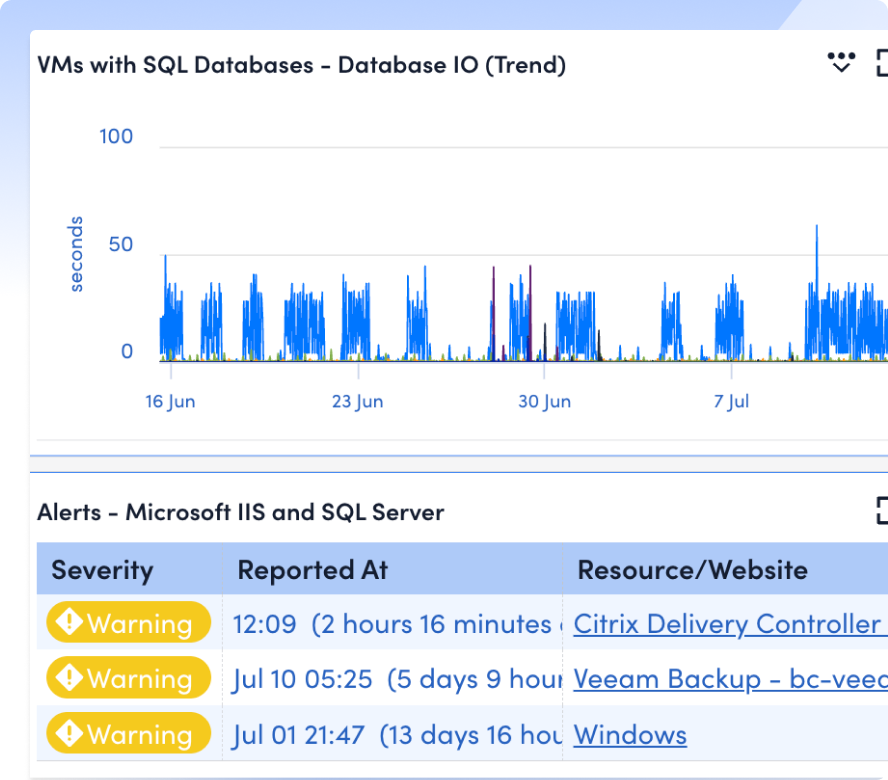
Task: Click the 100 y-axis value label
Action: tap(116, 137)
